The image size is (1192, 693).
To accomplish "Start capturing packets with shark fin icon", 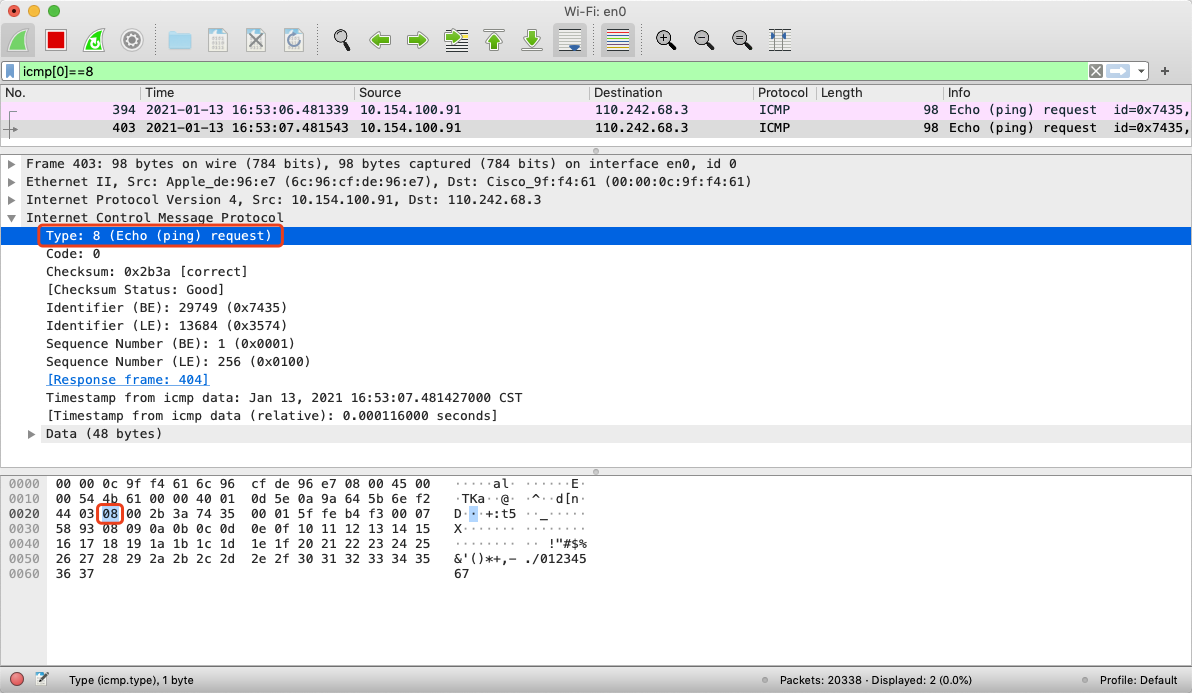I will click(x=19, y=40).
